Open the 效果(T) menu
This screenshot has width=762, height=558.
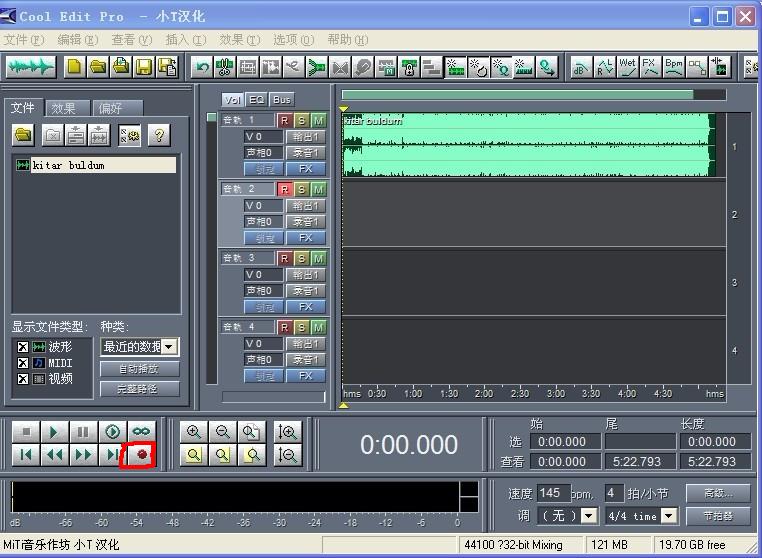[240, 39]
